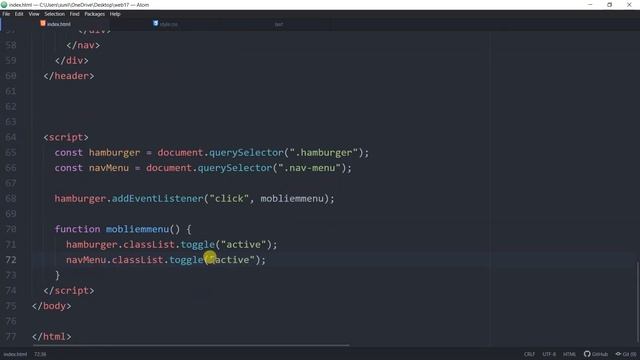Change line ending CRLF in status bar

[529, 354]
